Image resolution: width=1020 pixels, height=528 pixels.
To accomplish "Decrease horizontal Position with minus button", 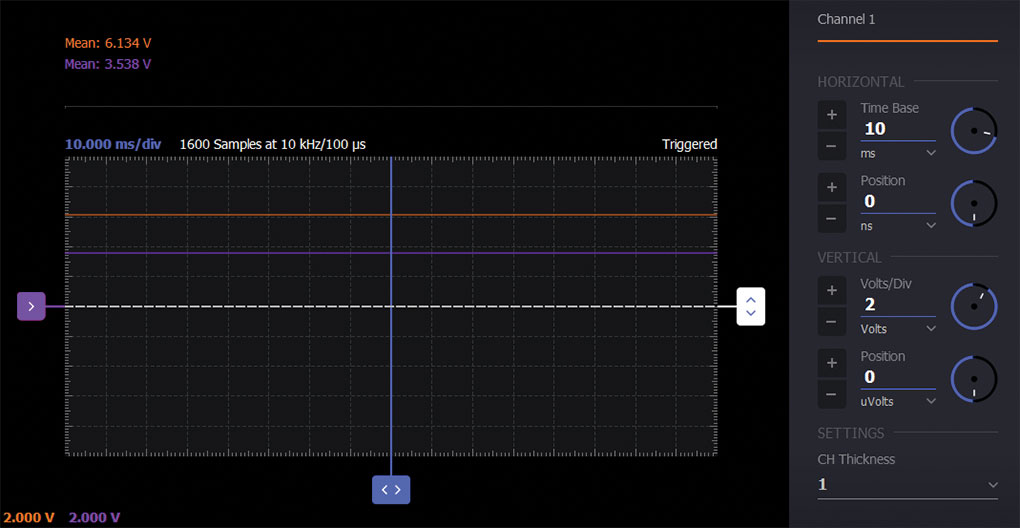I will point(831,218).
